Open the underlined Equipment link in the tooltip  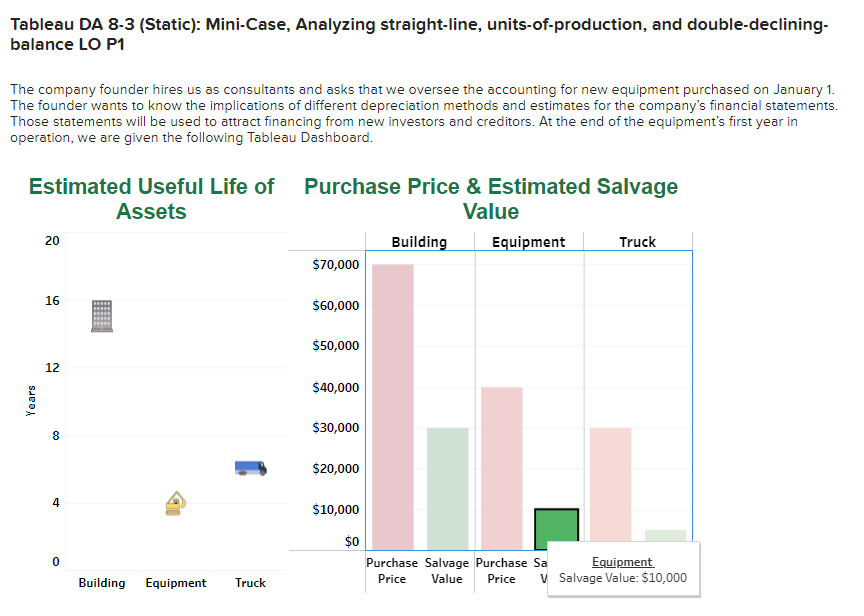click(622, 561)
